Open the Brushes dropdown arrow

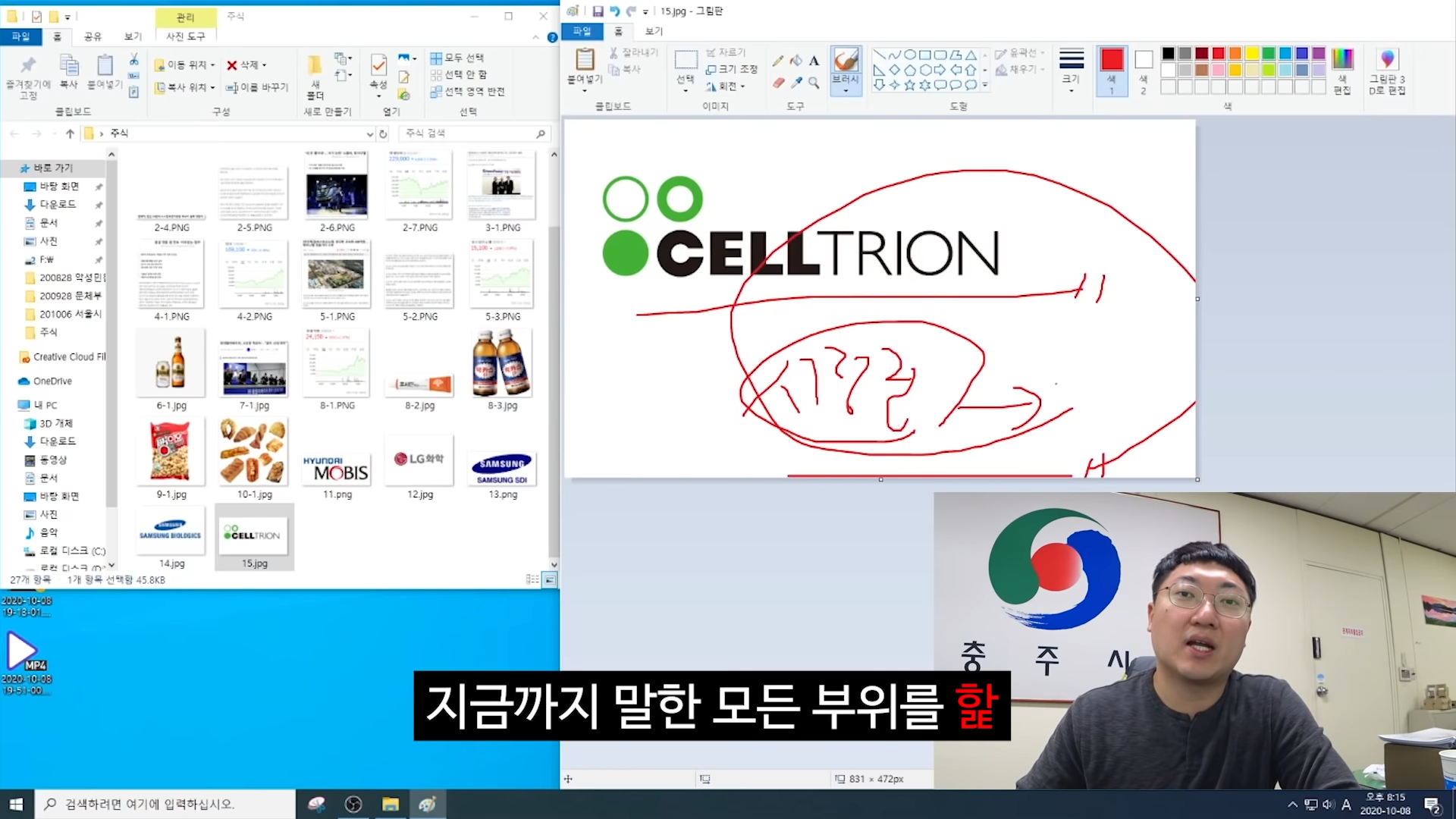point(846,90)
